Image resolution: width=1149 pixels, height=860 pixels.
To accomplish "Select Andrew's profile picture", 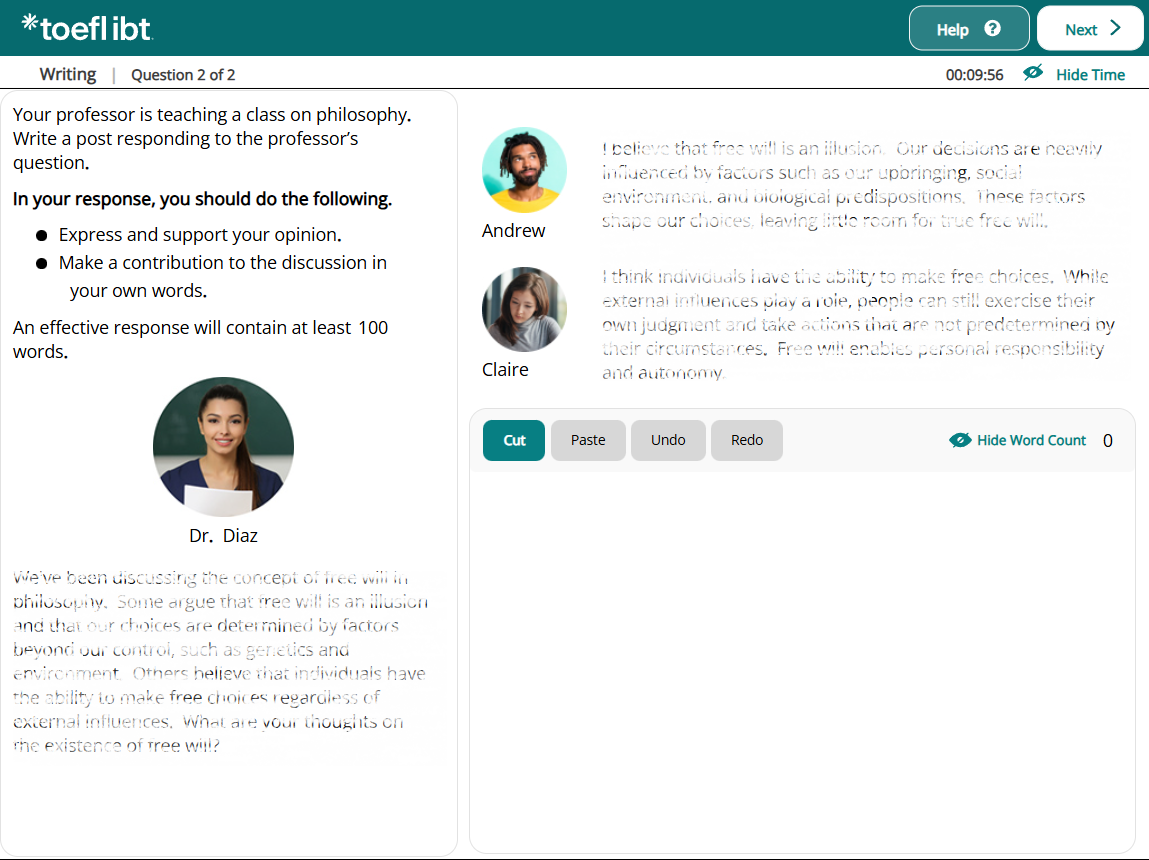I will tap(524, 170).
